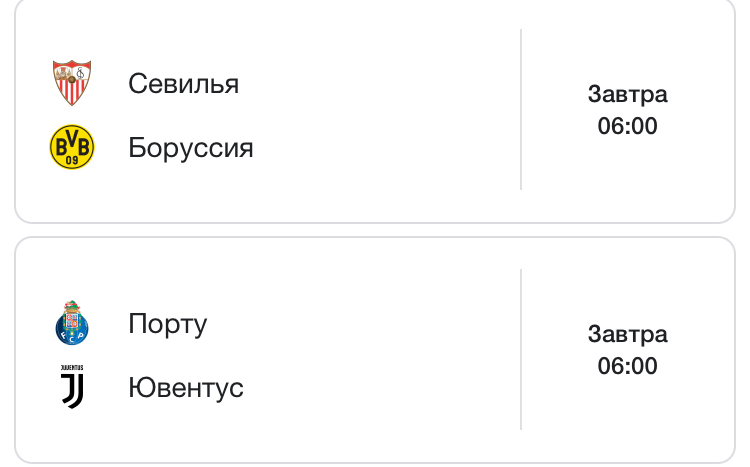Click 06:00 time in the Порту–Ювентус match
Image resolution: width=750 pixels, height=467 pixels.
[x=627, y=367]
